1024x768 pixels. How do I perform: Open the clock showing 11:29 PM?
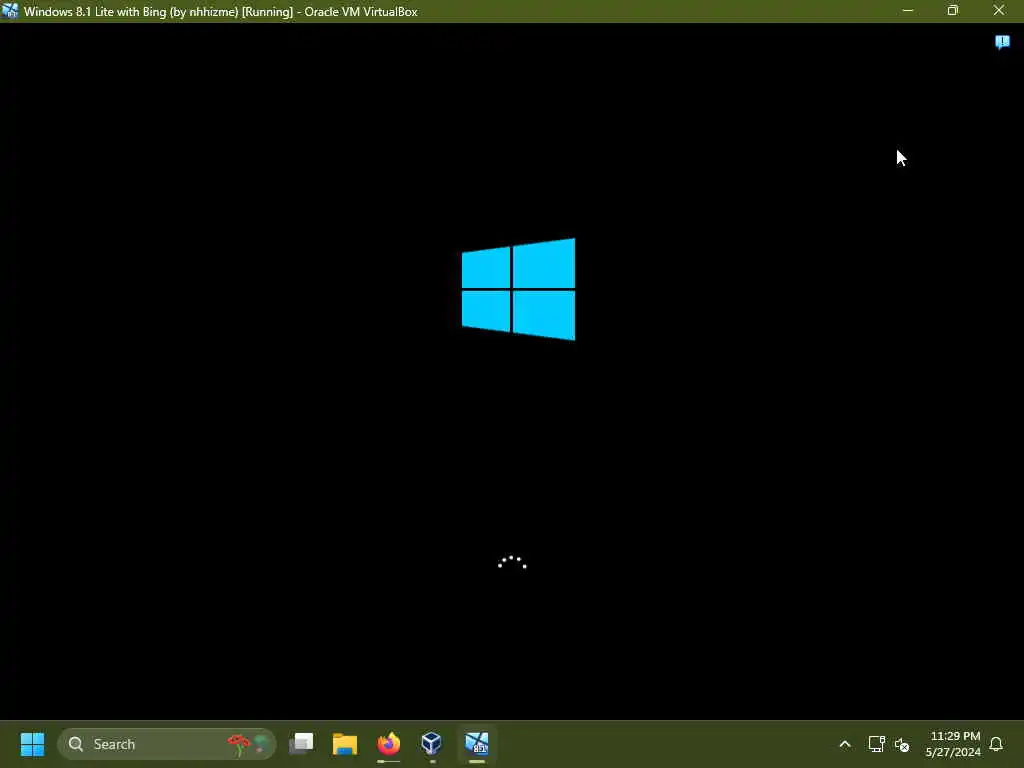coord(953,744)
